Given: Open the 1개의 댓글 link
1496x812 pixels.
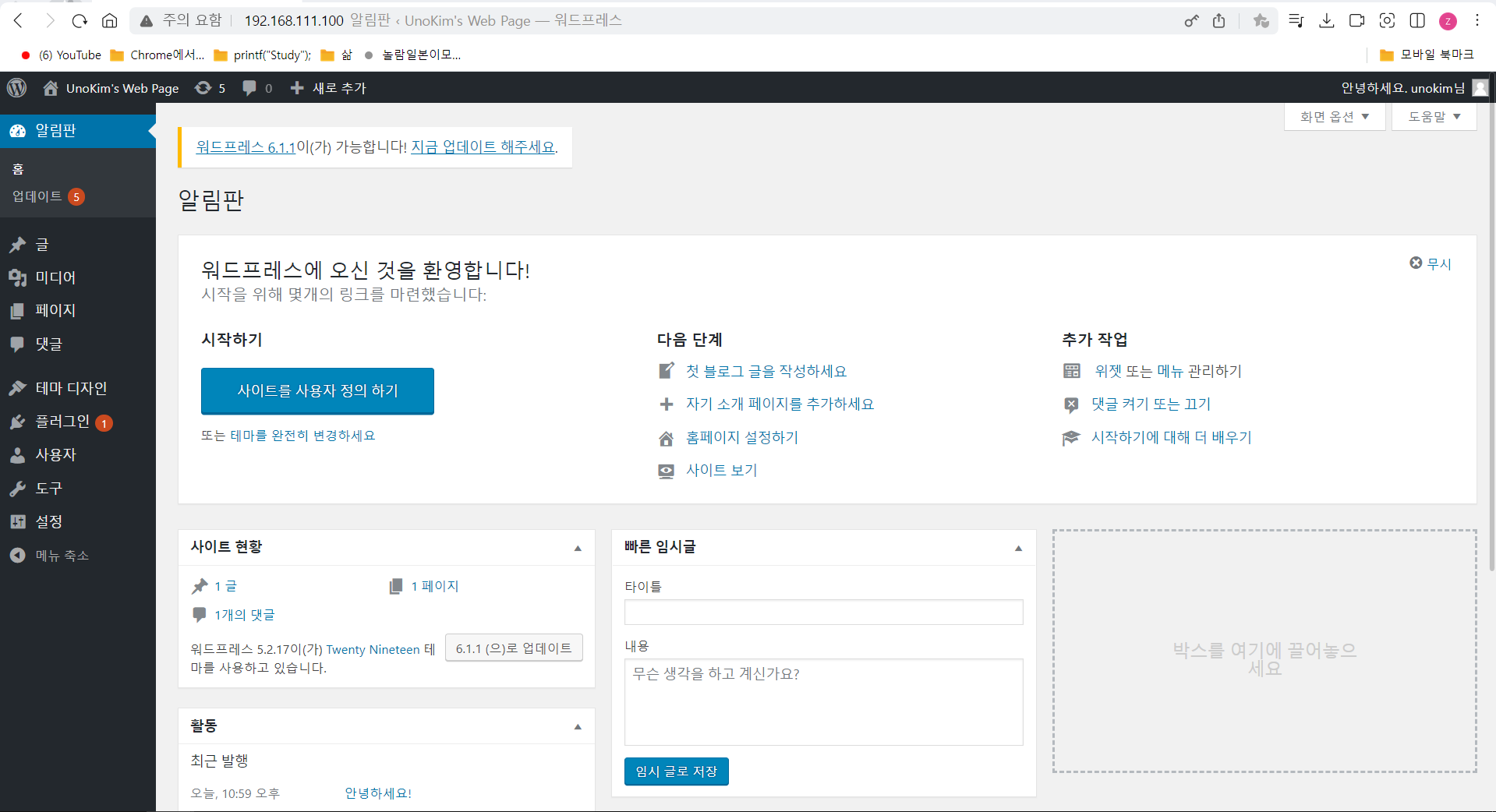Looking at the screenshot, I should [245, 616].
